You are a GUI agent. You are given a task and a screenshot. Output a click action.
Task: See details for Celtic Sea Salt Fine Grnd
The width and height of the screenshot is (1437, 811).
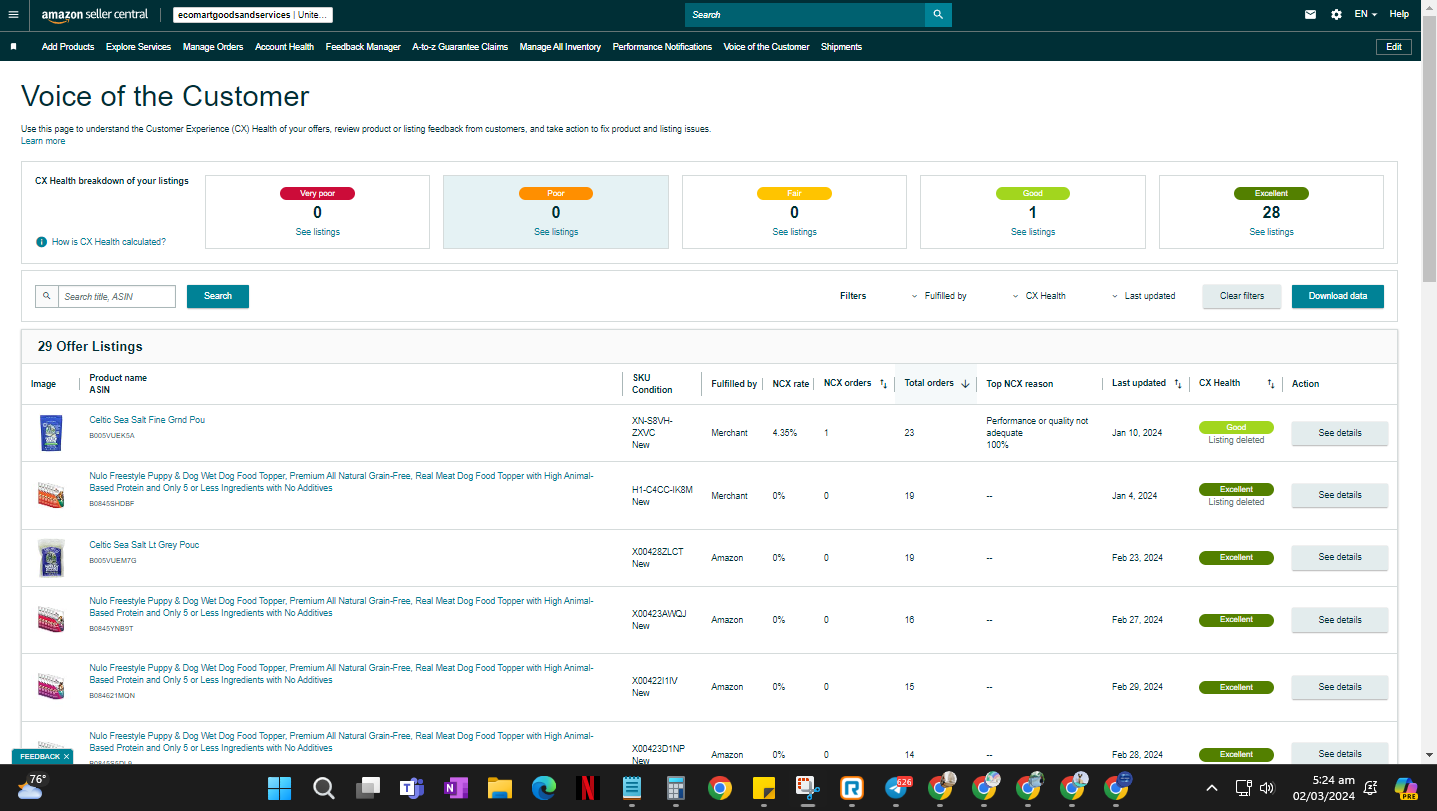coord(1340,433)
